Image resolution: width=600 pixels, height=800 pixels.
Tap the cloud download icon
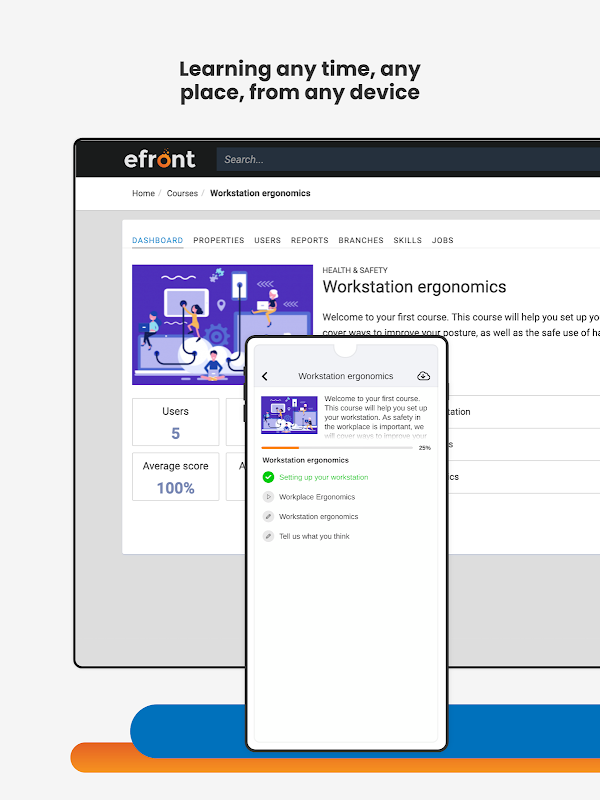click(423, 376)
